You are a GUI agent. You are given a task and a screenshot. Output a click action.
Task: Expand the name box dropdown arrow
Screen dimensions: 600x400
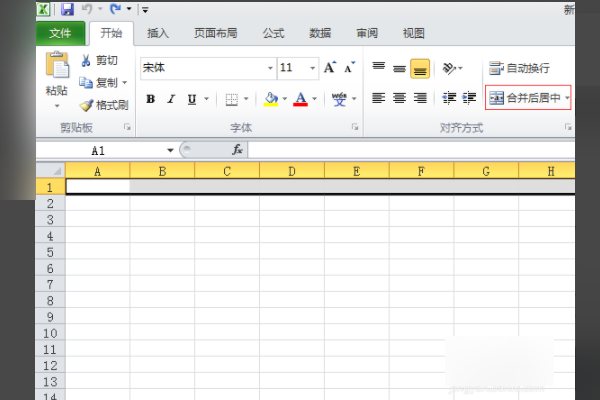tap(170, 150)
